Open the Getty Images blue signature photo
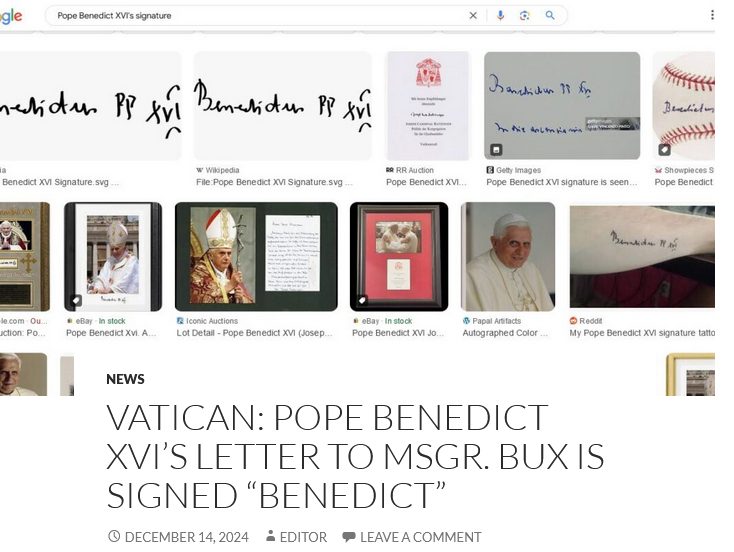The image size is (734, 552). coord(562,106)
